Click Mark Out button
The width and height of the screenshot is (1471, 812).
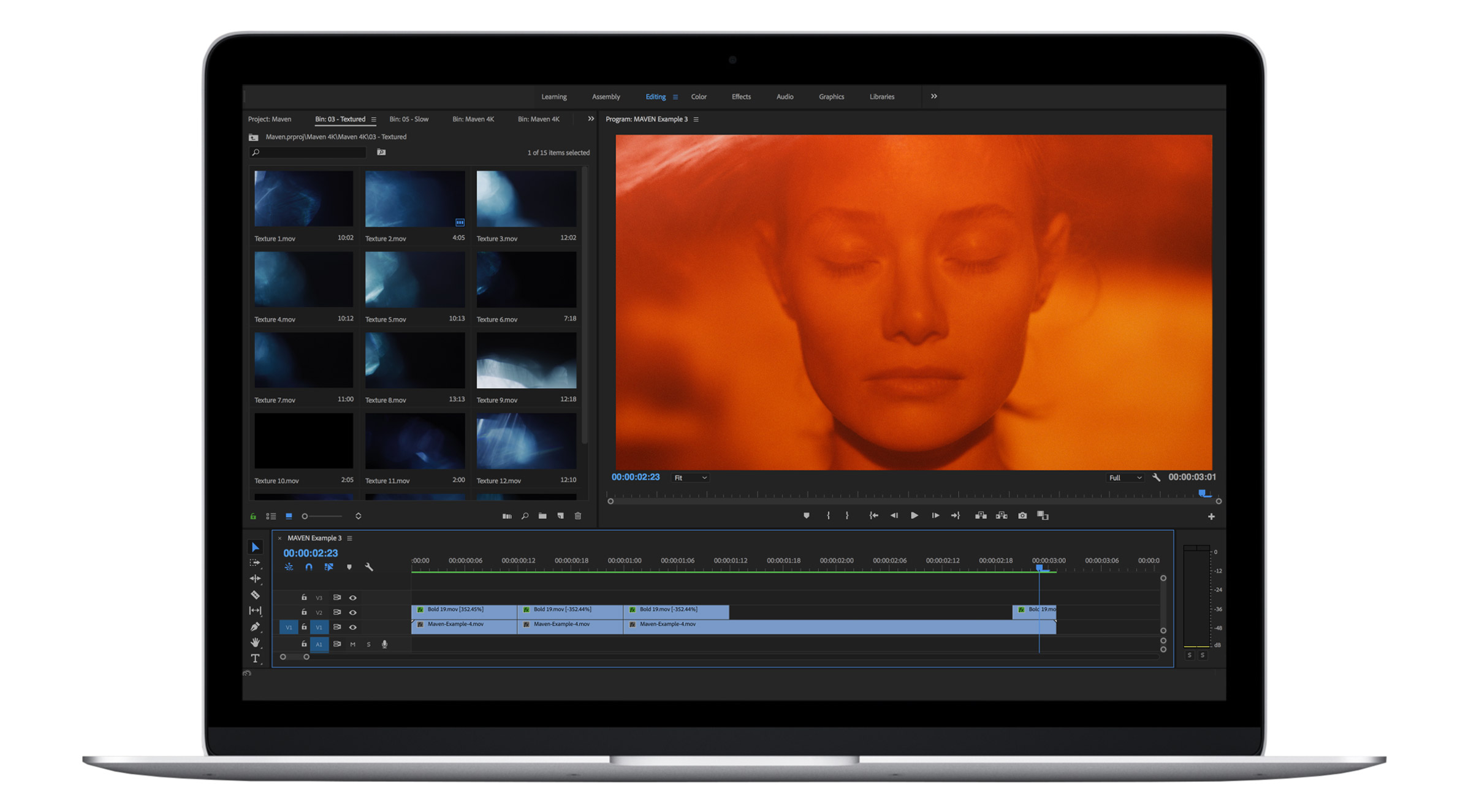coord(847,515)
